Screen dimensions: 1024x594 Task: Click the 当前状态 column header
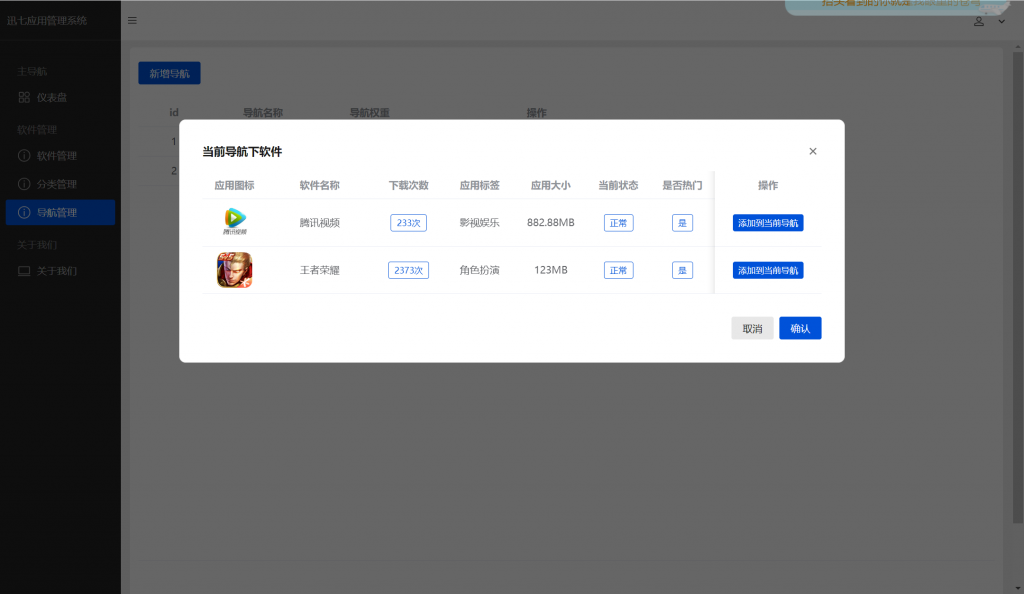(x=618, y=185)
